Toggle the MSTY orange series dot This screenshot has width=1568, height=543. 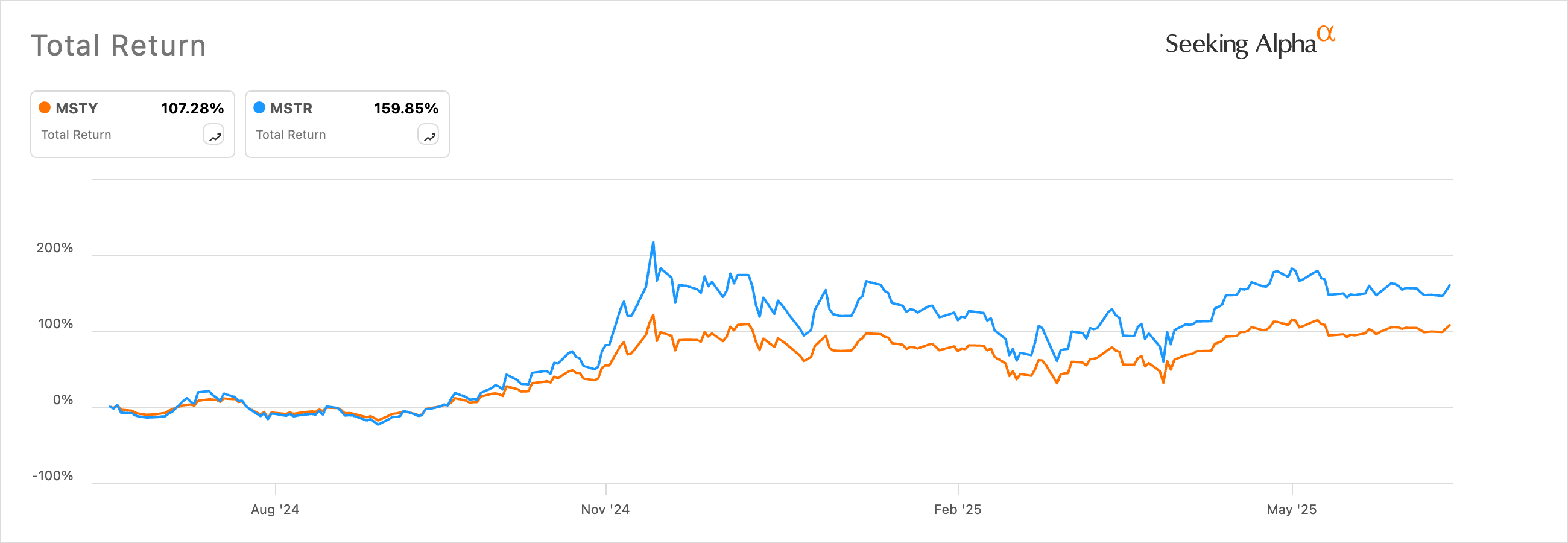click(x=45, y=108)
